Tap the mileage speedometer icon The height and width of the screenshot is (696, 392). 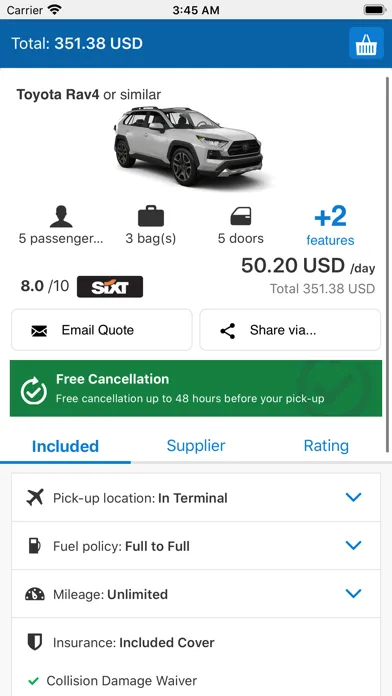(x=35, y=594)
